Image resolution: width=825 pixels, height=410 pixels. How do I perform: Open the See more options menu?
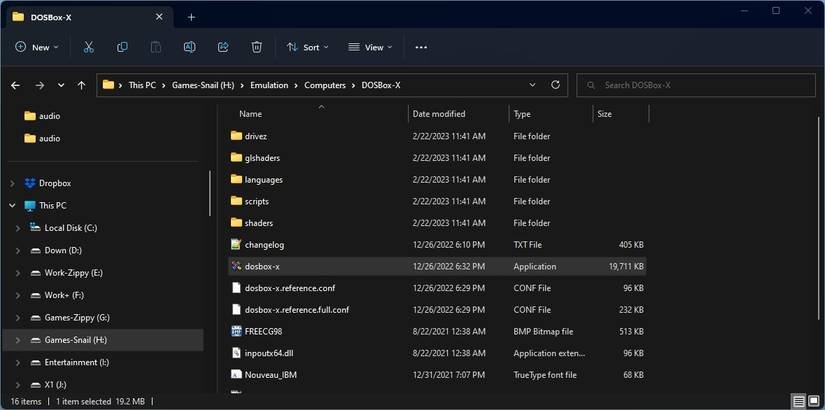[x=421, y=47]
